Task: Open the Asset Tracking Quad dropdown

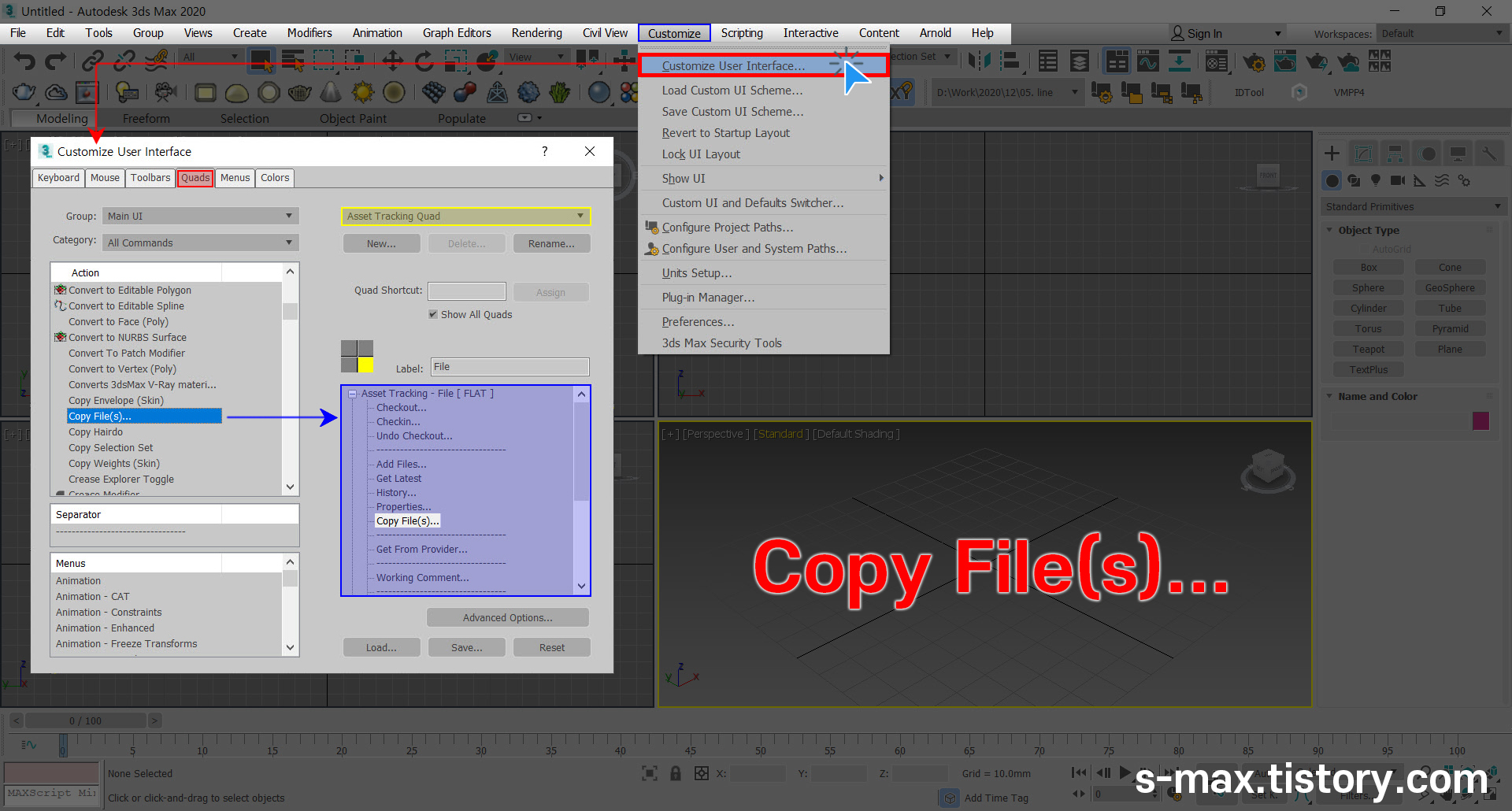Action: click(466, 216)
